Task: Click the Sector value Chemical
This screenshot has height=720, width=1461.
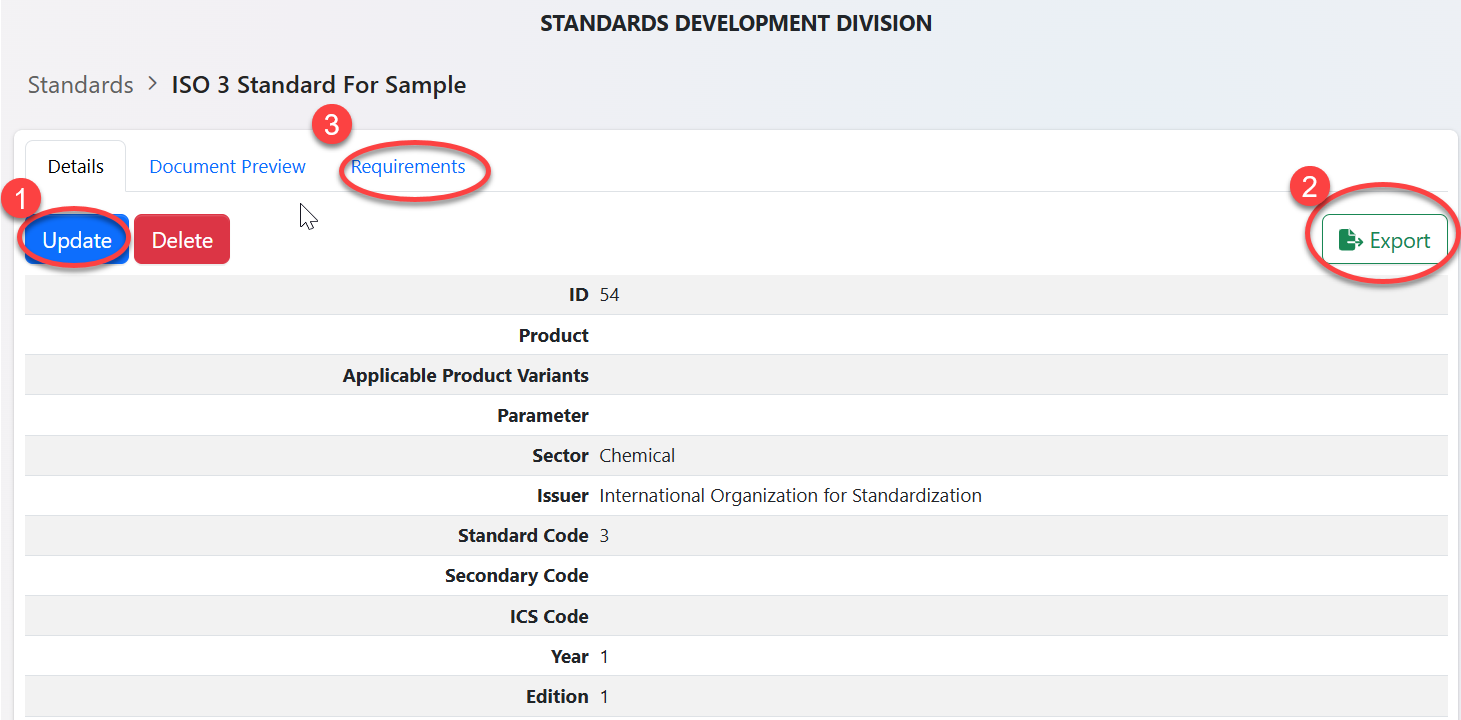Action: pos(637,456)
